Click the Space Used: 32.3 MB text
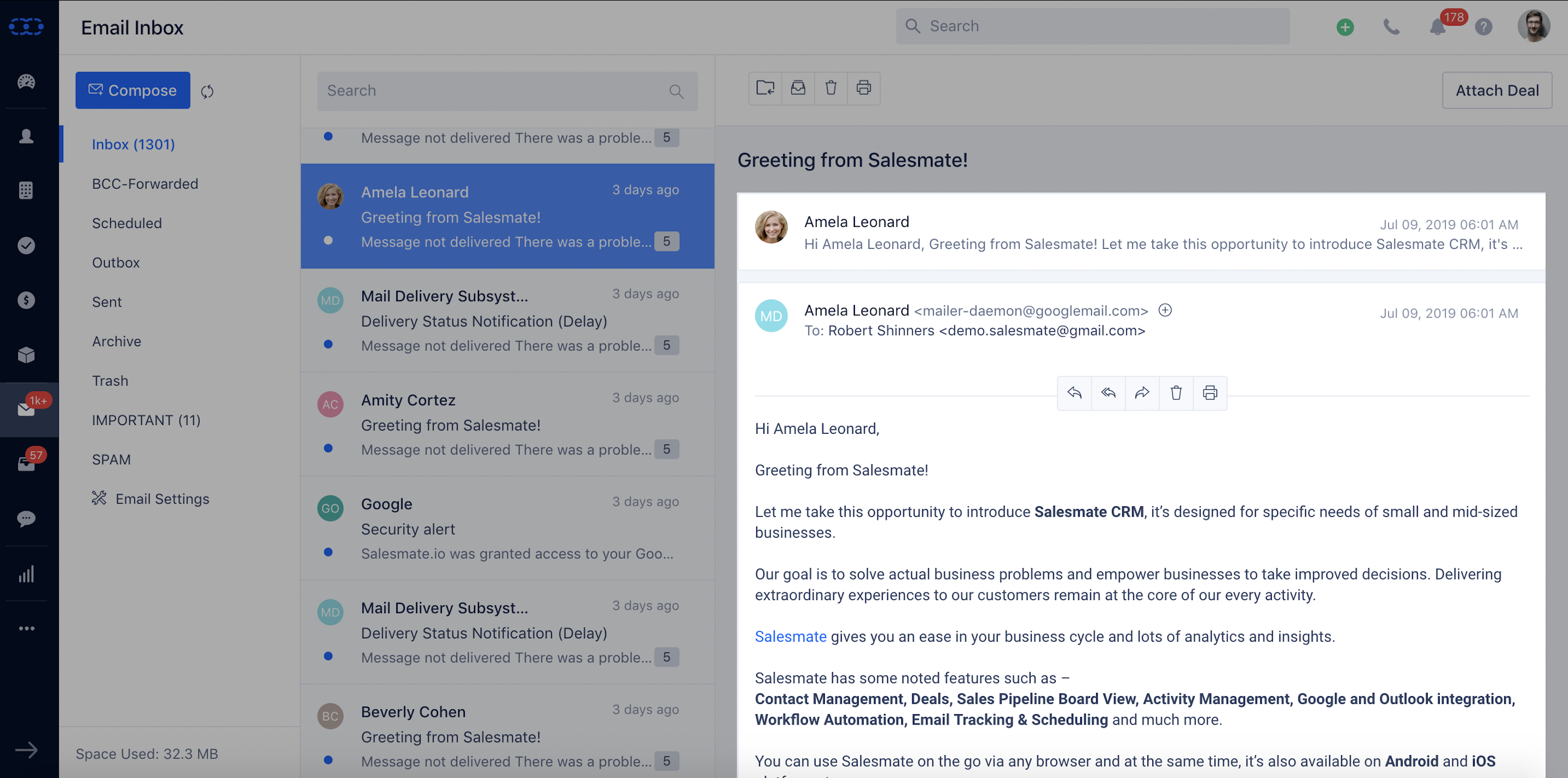The height and width of the screenshot is (778, 1568). tap(147, 753)
